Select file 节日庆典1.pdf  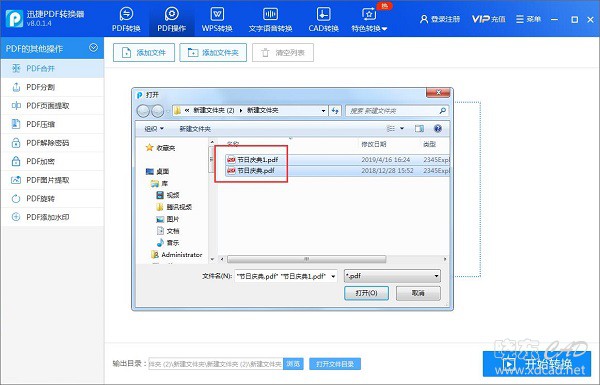(258, 160)
